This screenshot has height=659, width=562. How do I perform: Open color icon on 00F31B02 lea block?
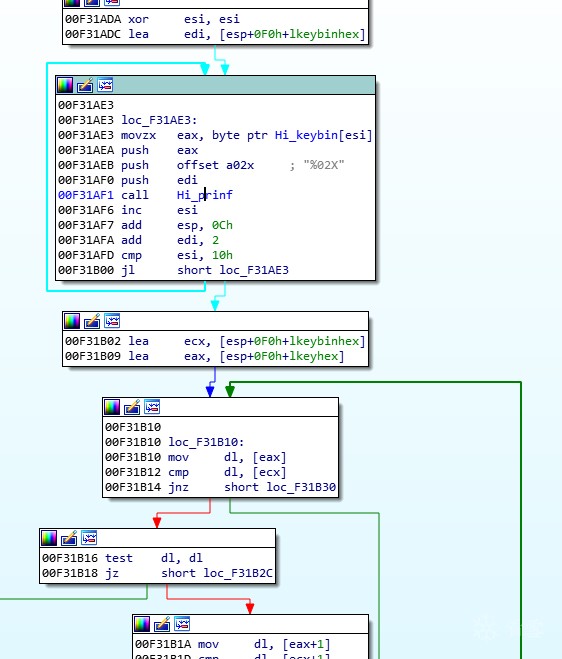pos(72,321)
